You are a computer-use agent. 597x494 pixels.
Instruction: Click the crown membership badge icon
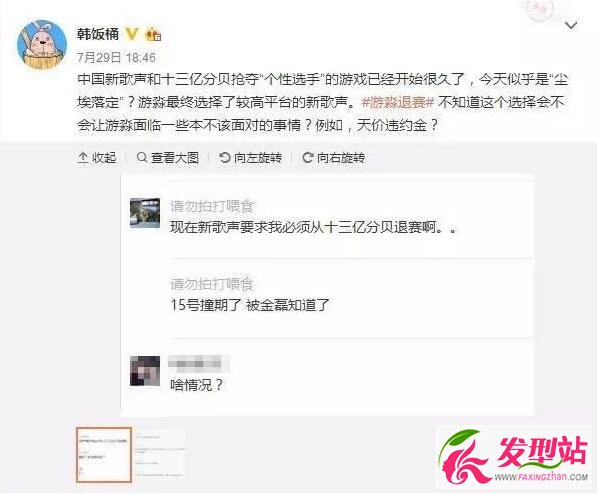point(153,34)
